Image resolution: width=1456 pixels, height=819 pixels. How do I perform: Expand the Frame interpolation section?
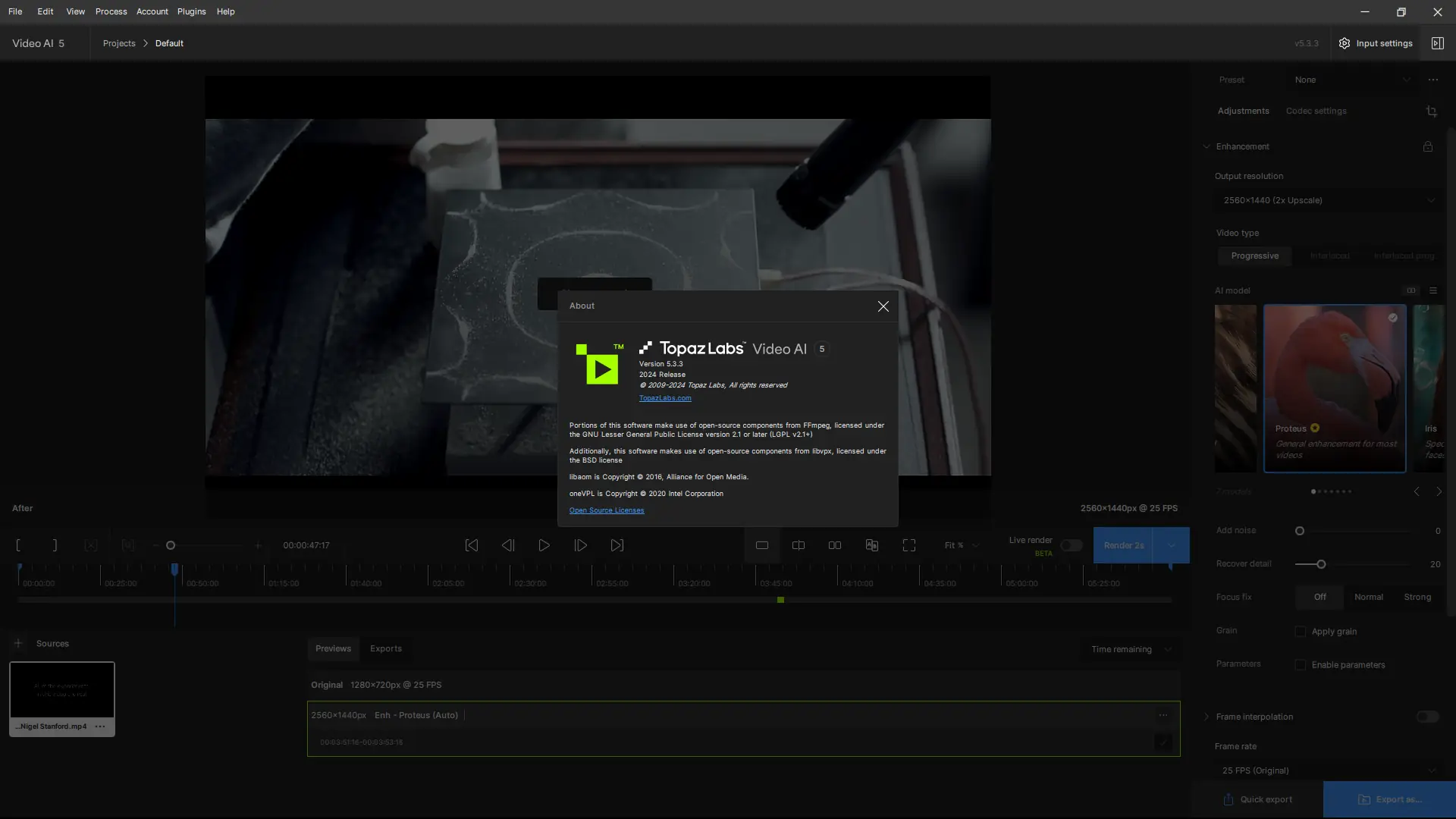coord(1207,717)
